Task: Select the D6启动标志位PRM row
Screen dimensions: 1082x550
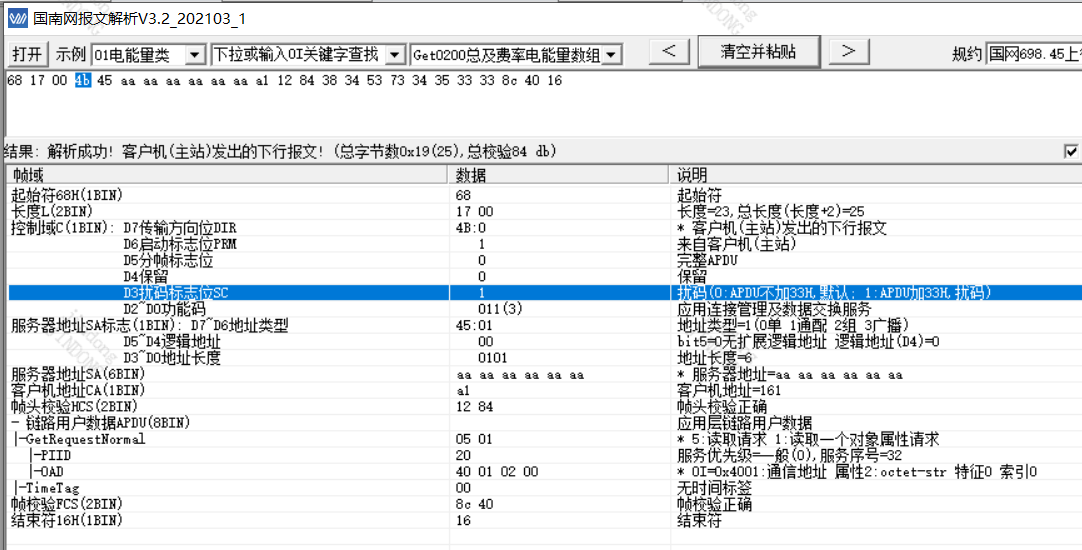Action: [x=545, y=244]
